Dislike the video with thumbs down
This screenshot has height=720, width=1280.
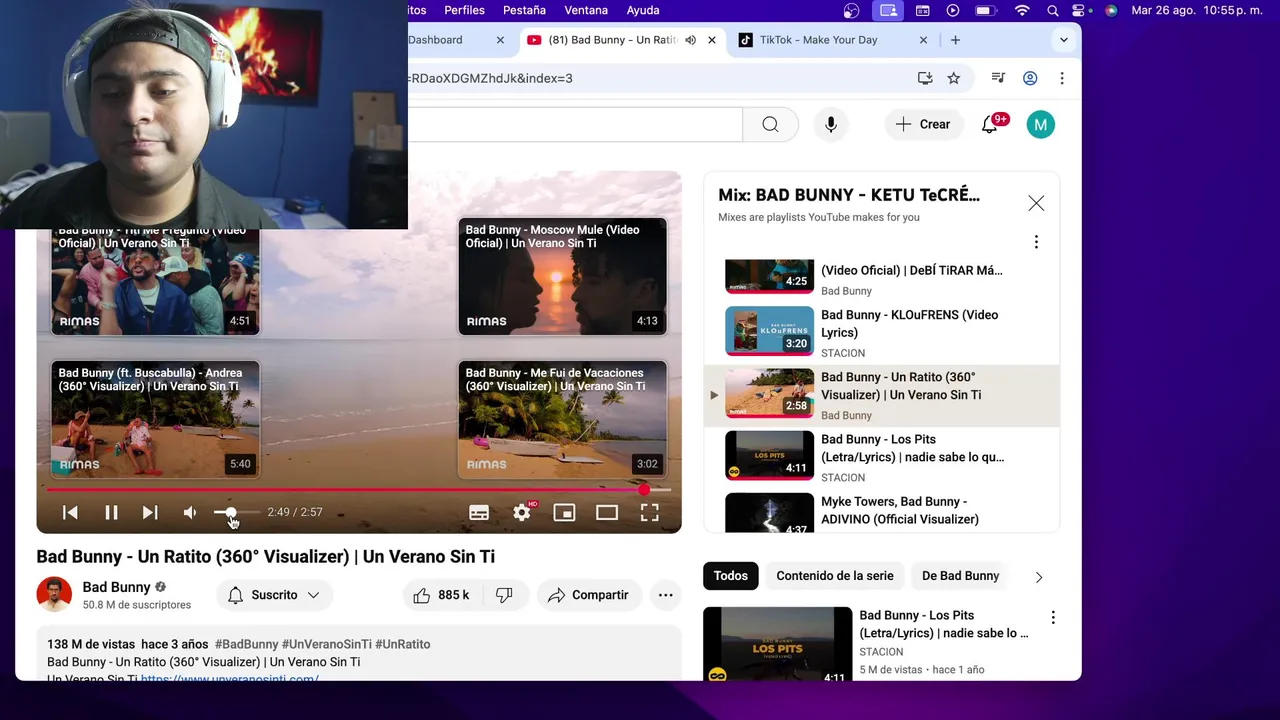(504, 595)
